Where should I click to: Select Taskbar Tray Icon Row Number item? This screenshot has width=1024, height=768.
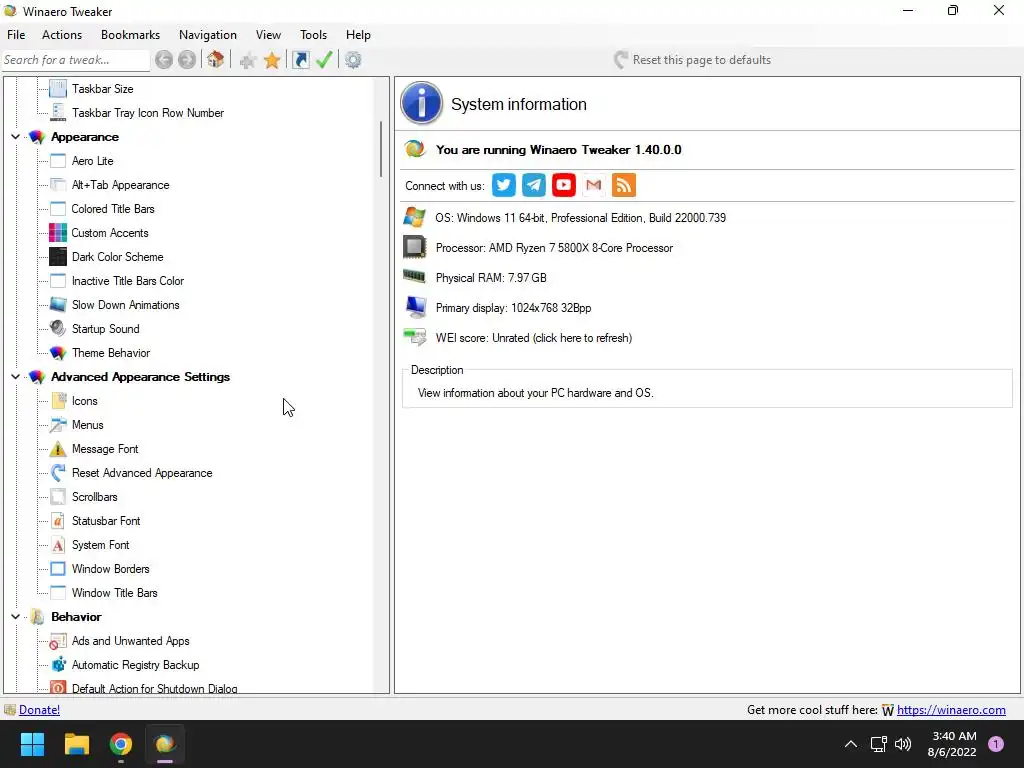[x=148, y=113]
